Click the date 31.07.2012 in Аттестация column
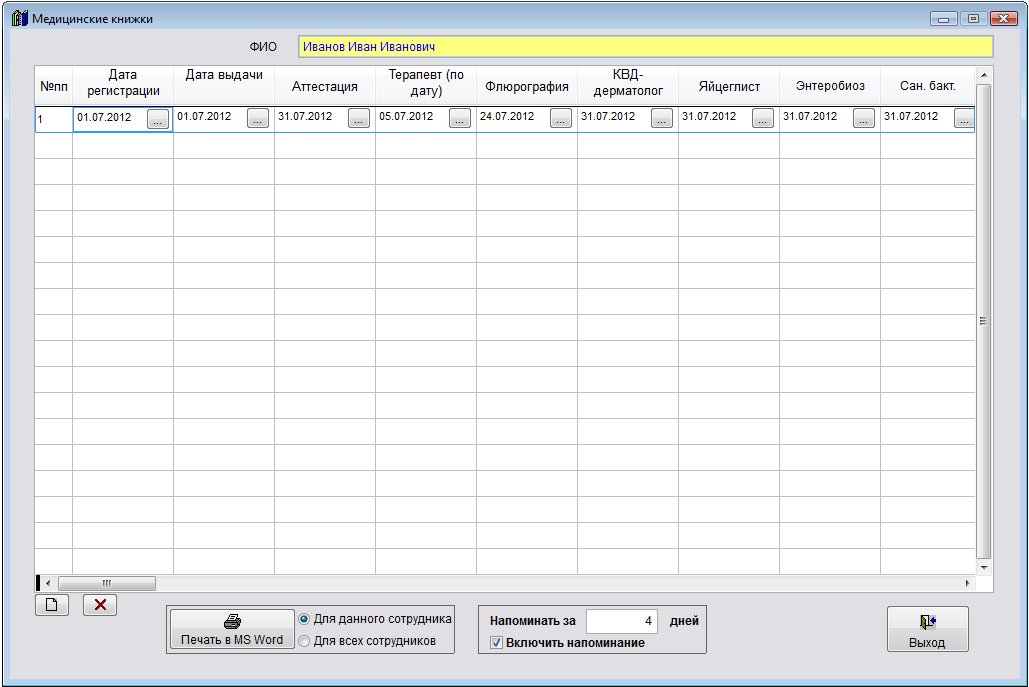Screen dimensions: 1029x687 pyautogui.click(x=305, y=116)
